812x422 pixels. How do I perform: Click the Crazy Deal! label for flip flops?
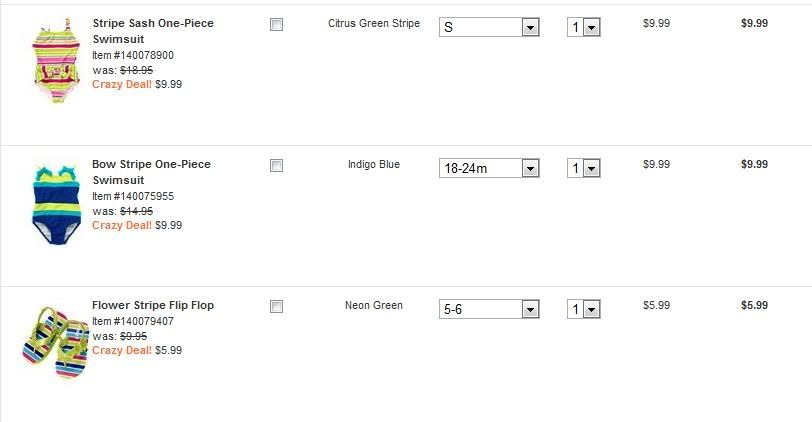point(121,351)
